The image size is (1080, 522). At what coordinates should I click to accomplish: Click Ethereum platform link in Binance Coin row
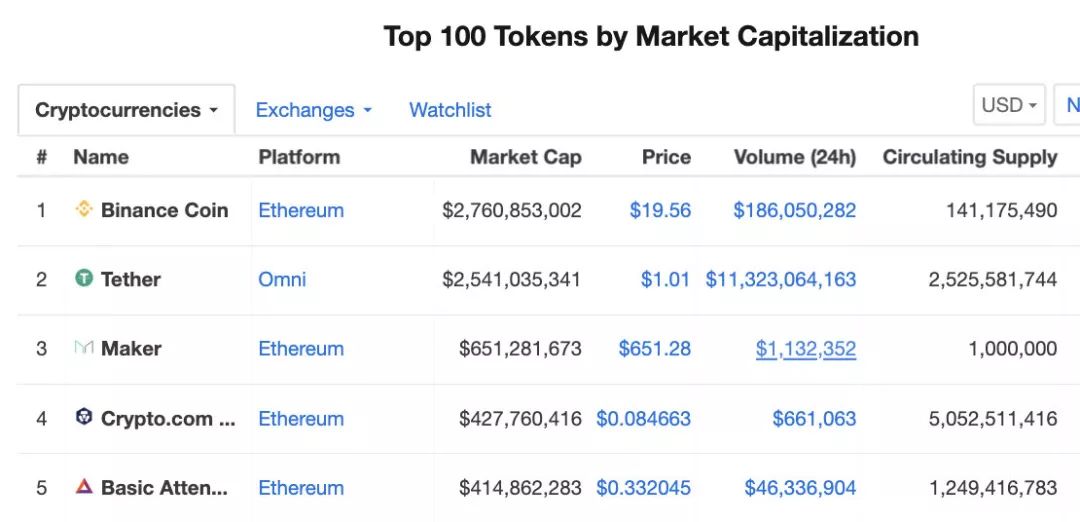pos(301,210)
